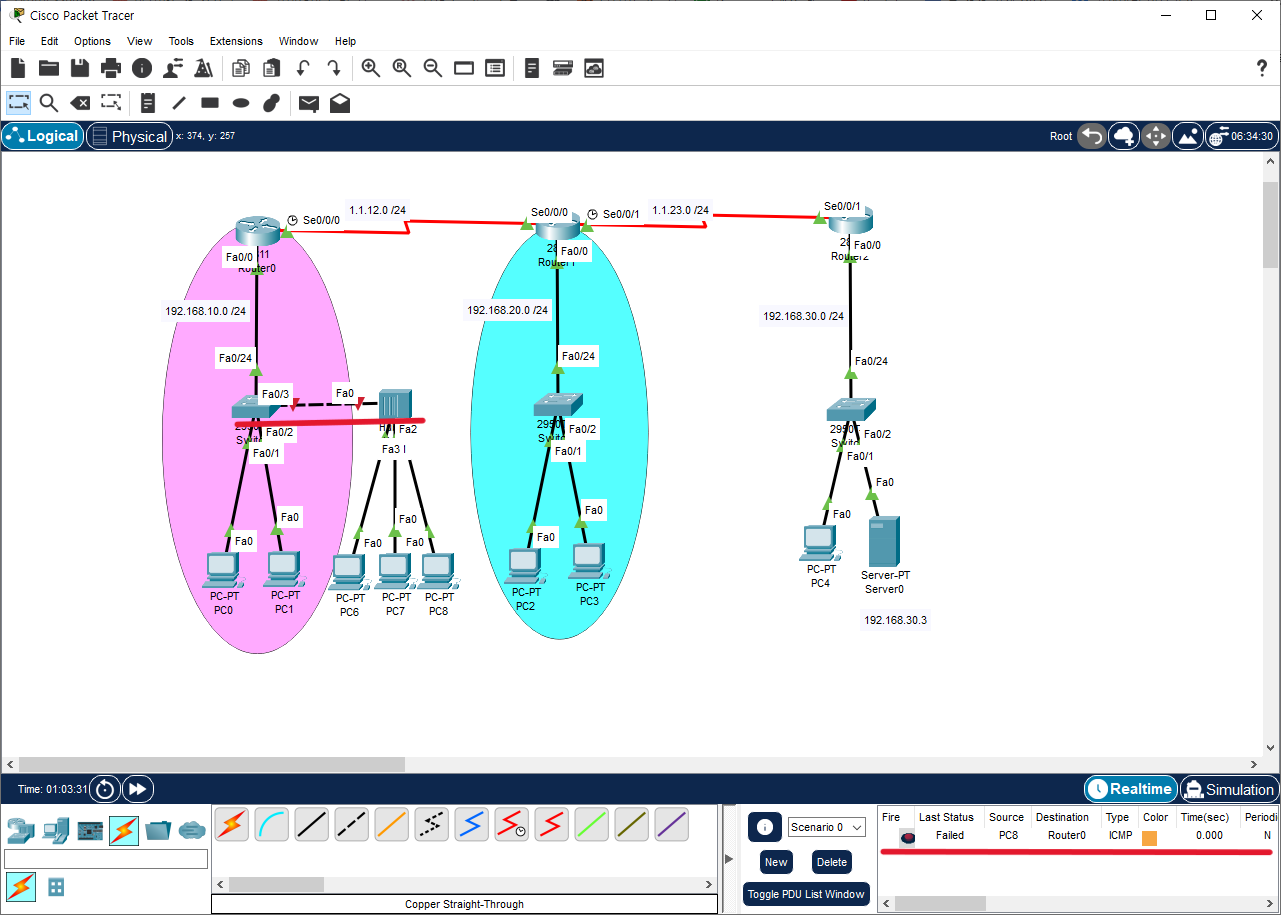Open the drawing palette rectangle icon

click(x=464, y=68)
